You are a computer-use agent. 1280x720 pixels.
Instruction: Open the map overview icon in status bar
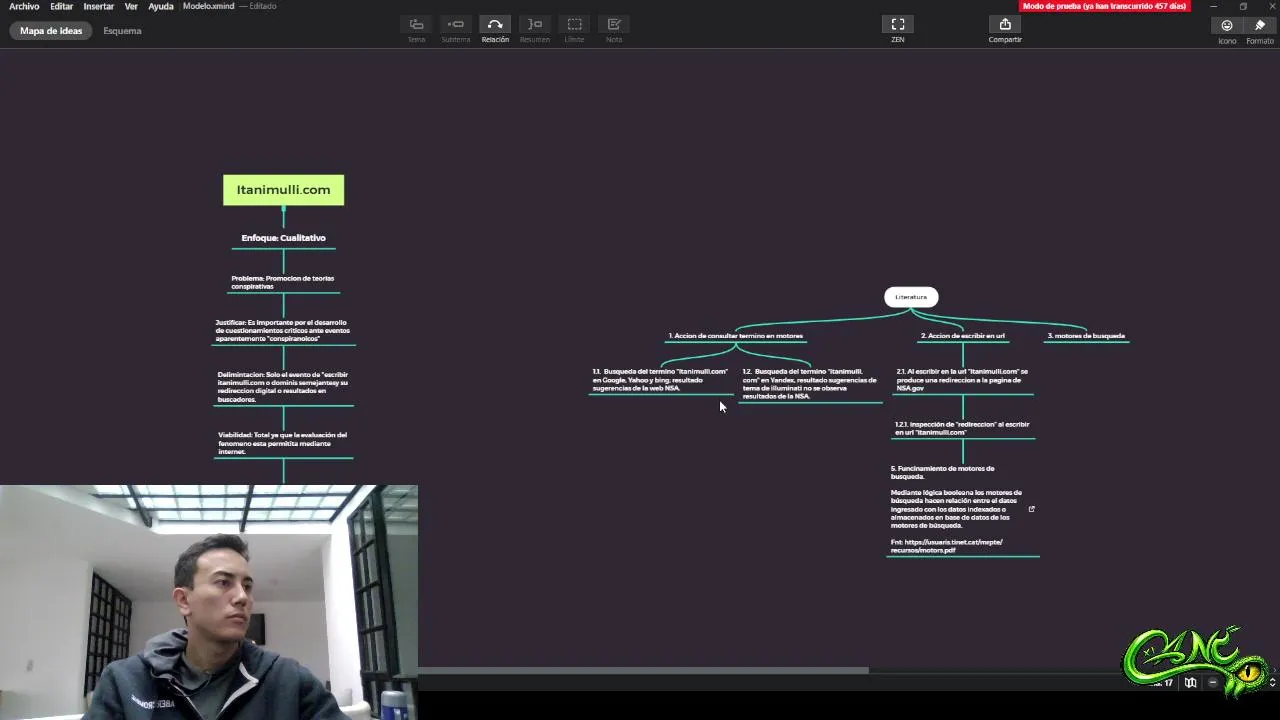[x=1190, y=683]
